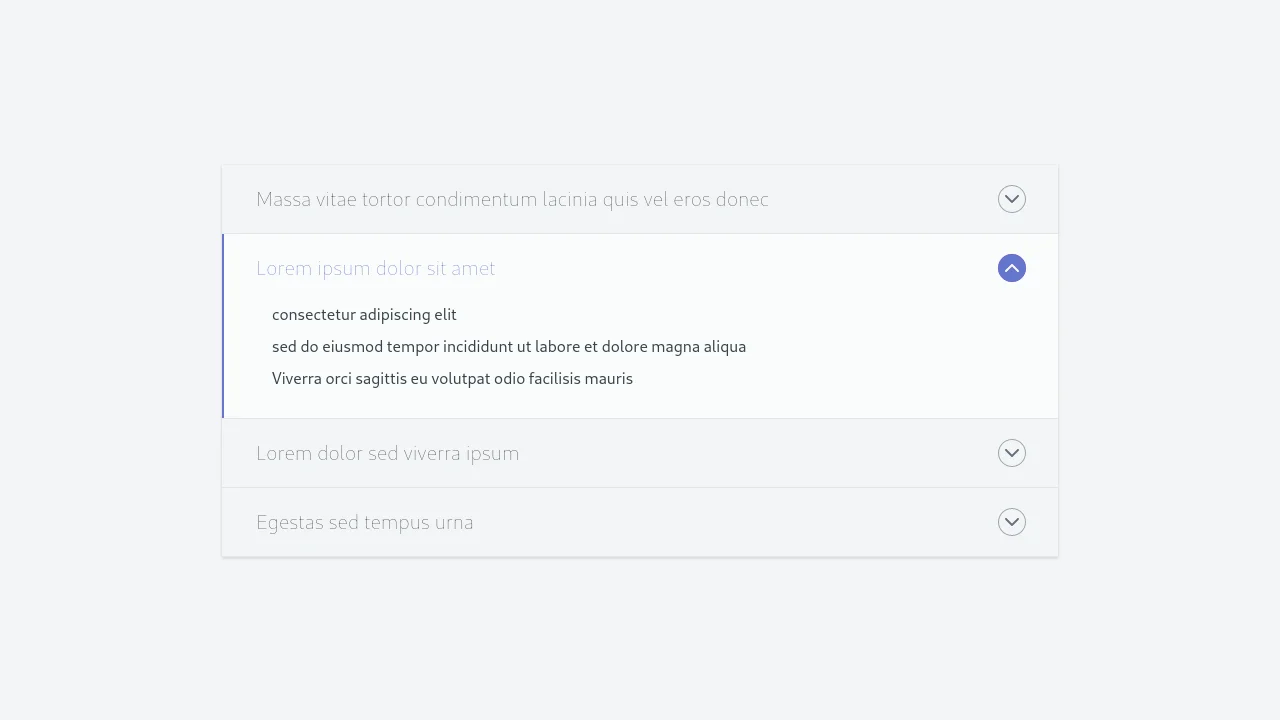This screenshot has height=720, width=1280.
Task: Click the word "urna" in the bottom header
Action: coord(455,522)
